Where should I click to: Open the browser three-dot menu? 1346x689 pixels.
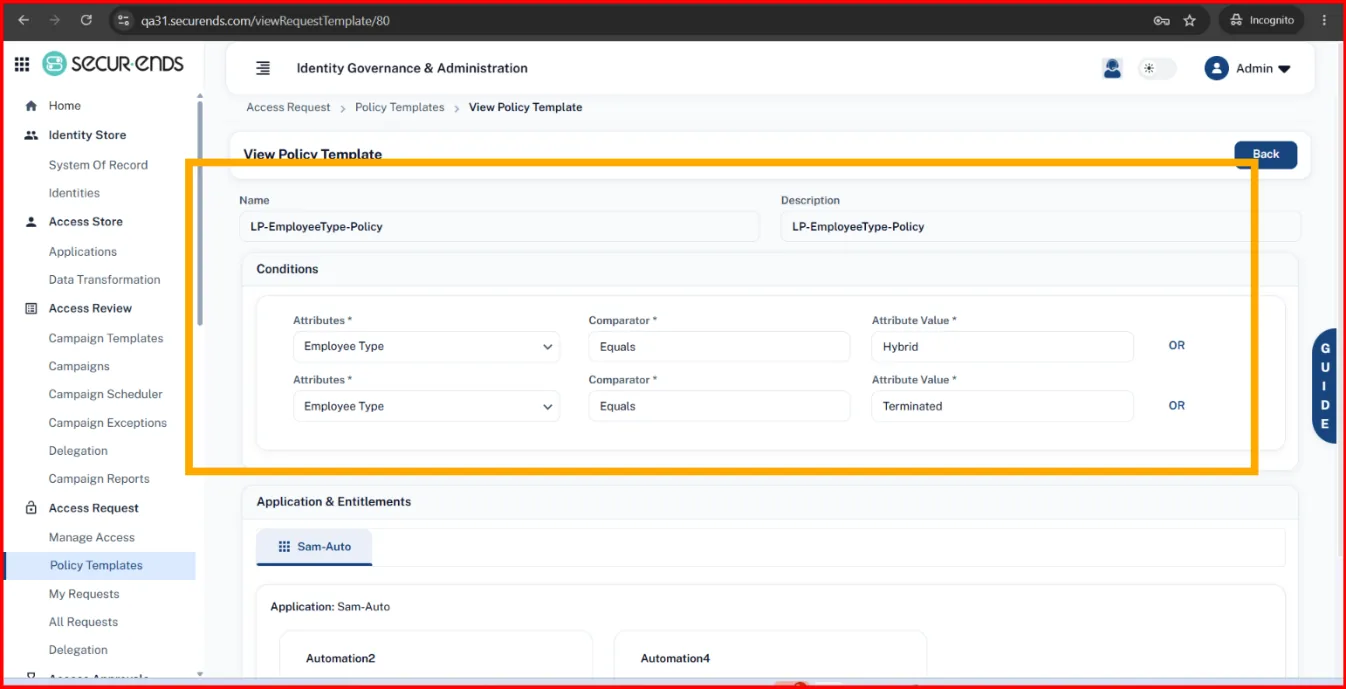click(x=1325, y=20)
